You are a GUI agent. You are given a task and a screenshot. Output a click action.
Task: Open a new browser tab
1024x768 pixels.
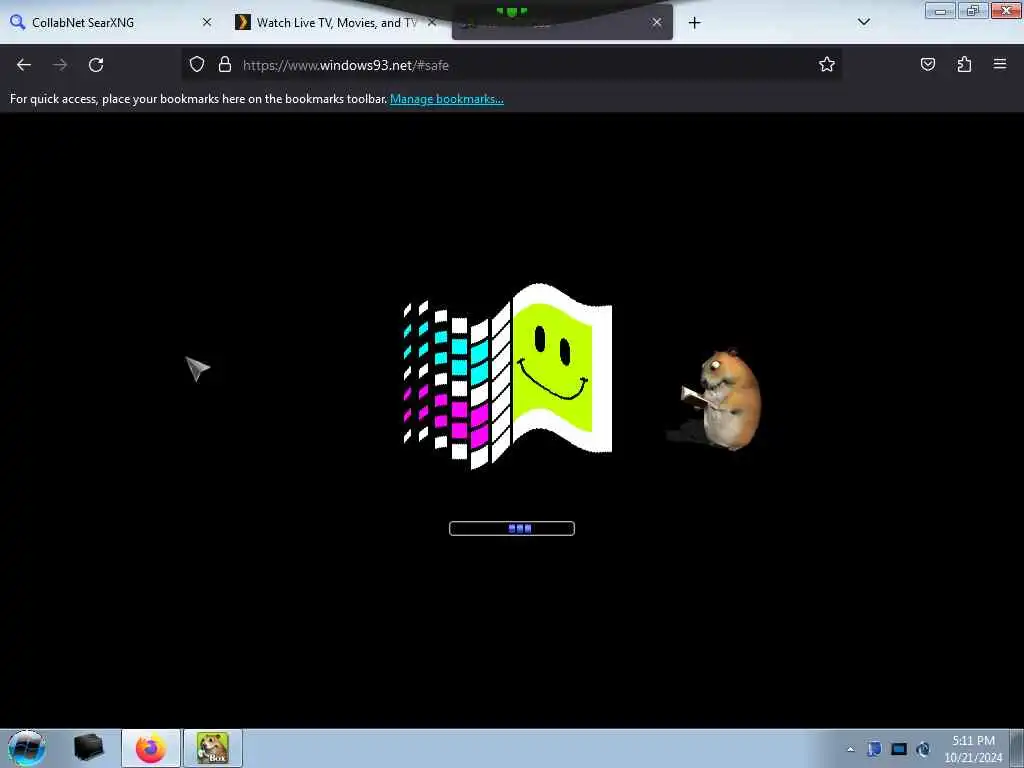point(694,23)
